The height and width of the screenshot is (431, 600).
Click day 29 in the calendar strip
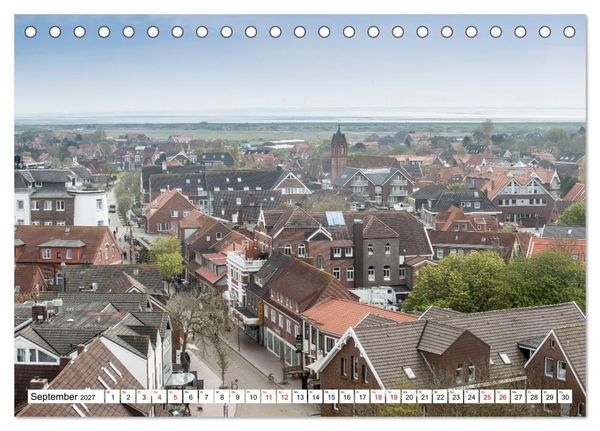[549, 397]
